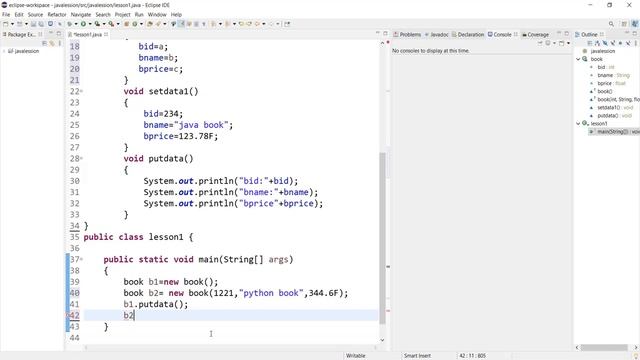
Task: Open the Refactor menu
Action: point(57,14)
